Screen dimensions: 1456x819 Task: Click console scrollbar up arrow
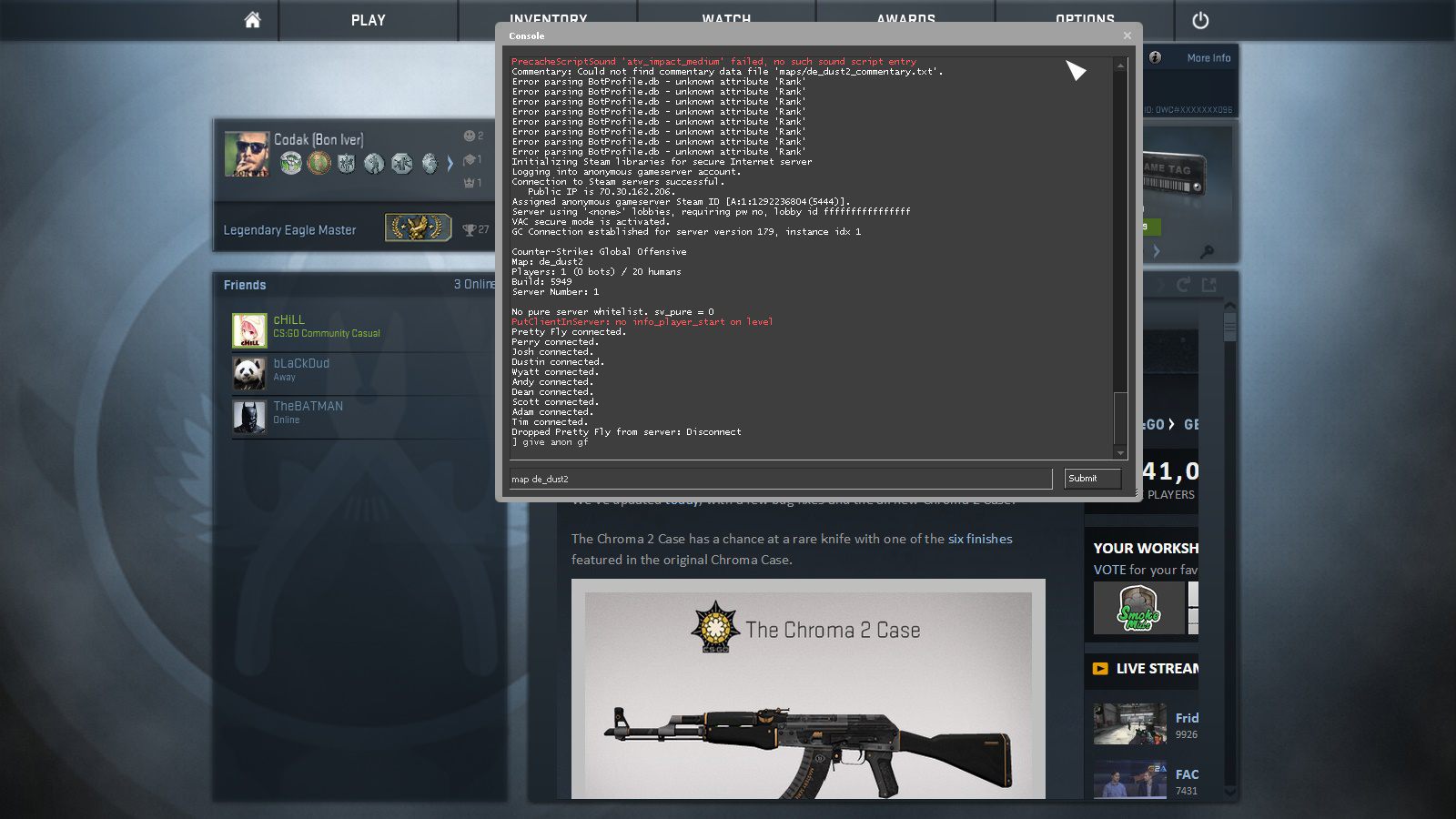click(x=1121, y=66)
